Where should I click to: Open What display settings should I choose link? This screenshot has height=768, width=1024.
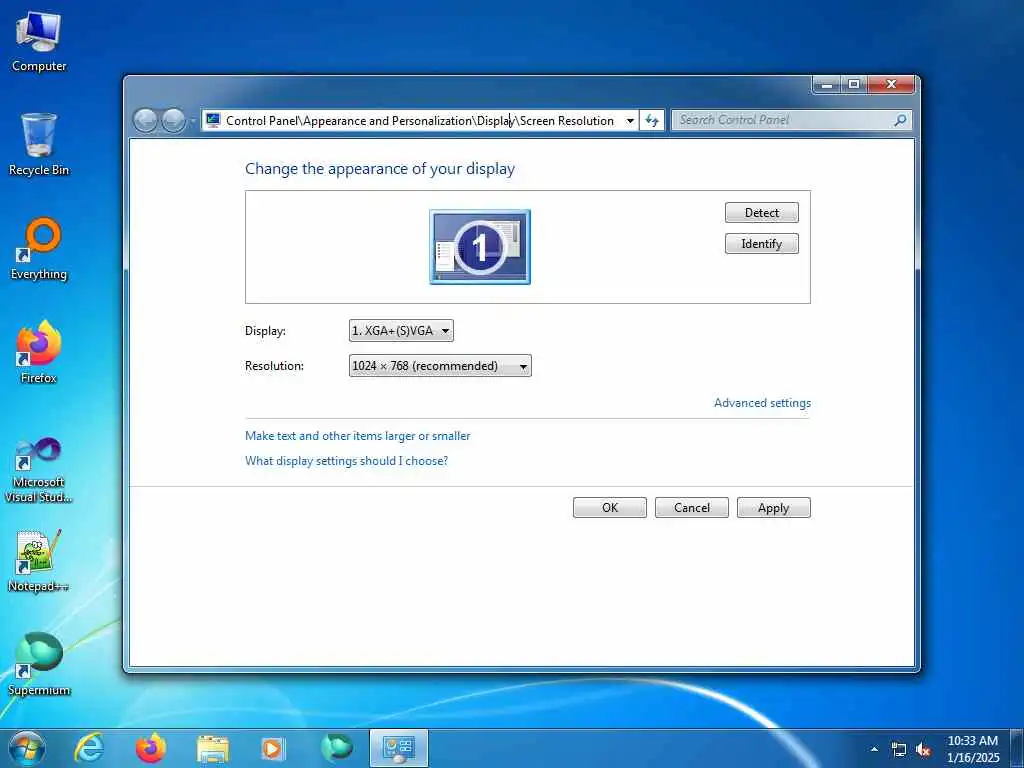pos(346,460)
